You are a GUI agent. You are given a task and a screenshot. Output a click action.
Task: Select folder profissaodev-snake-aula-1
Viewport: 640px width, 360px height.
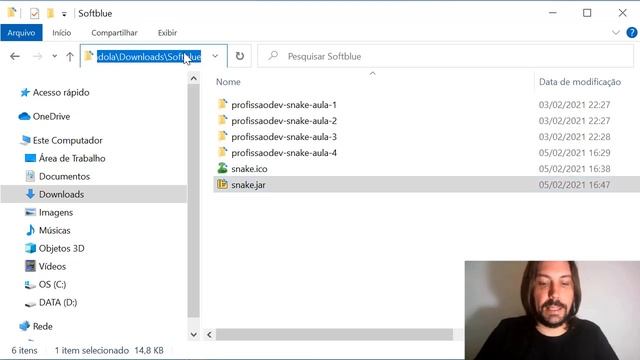coord(284,105)
